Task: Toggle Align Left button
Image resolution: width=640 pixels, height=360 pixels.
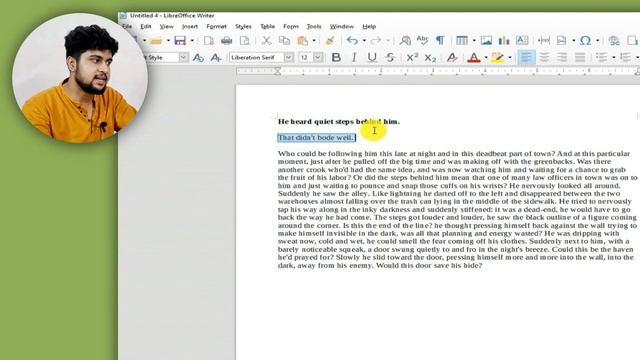Action: pyautogui.click(x=527, y=57)
